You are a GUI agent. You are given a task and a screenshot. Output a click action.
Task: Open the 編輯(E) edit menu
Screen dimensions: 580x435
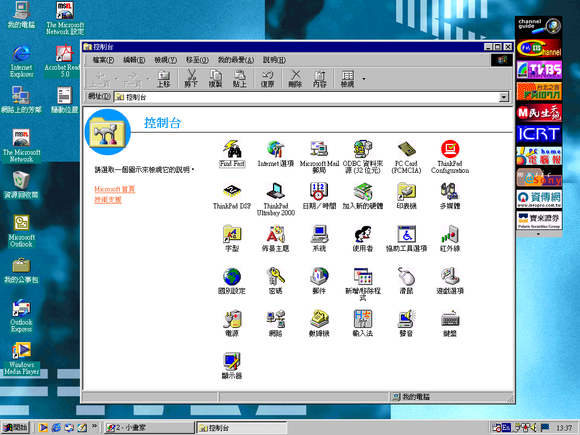(134, 60)
